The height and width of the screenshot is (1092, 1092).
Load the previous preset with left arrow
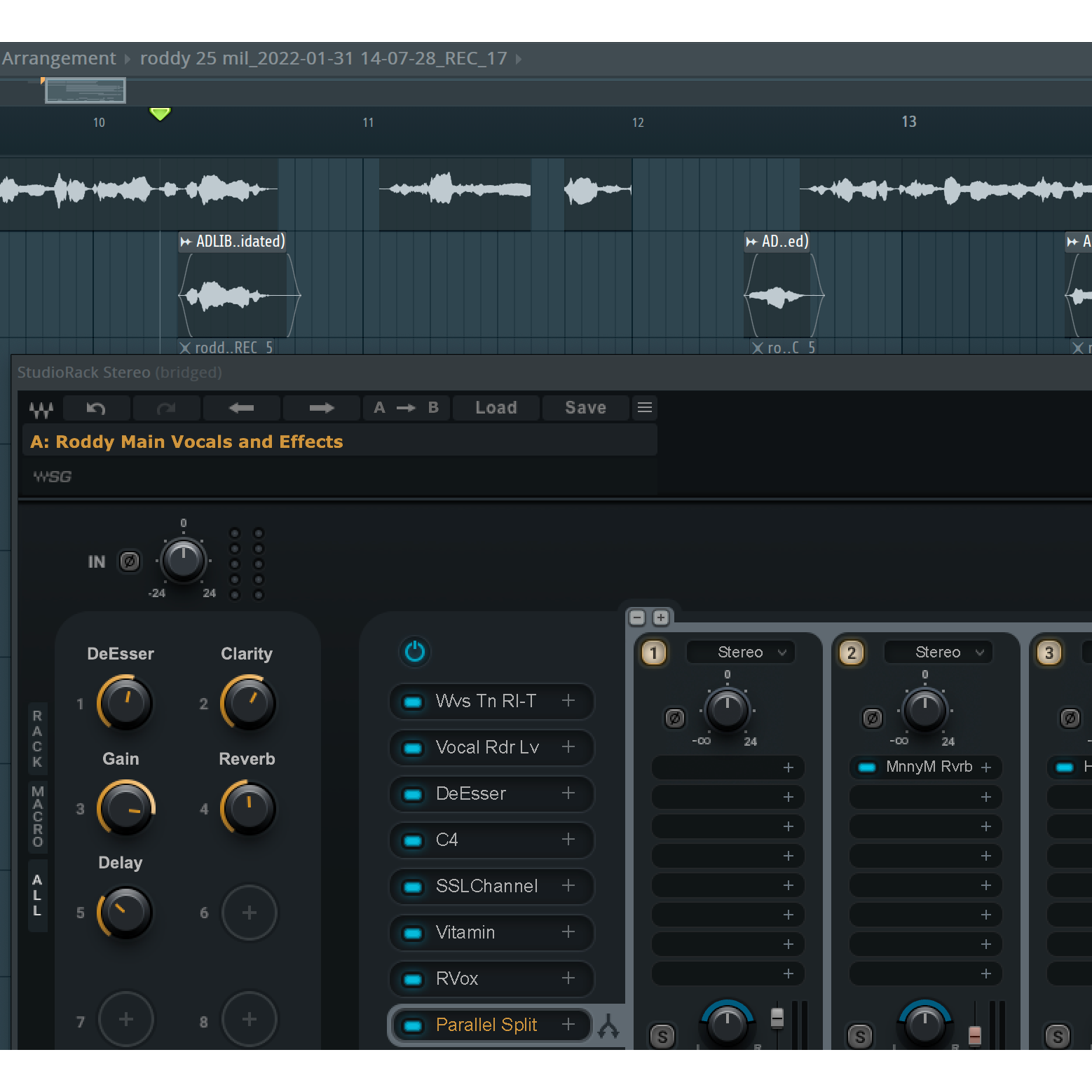tap(242, 408)
